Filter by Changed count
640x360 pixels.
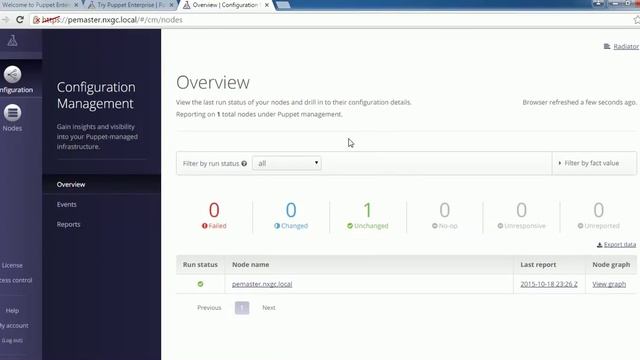[291, 215]
